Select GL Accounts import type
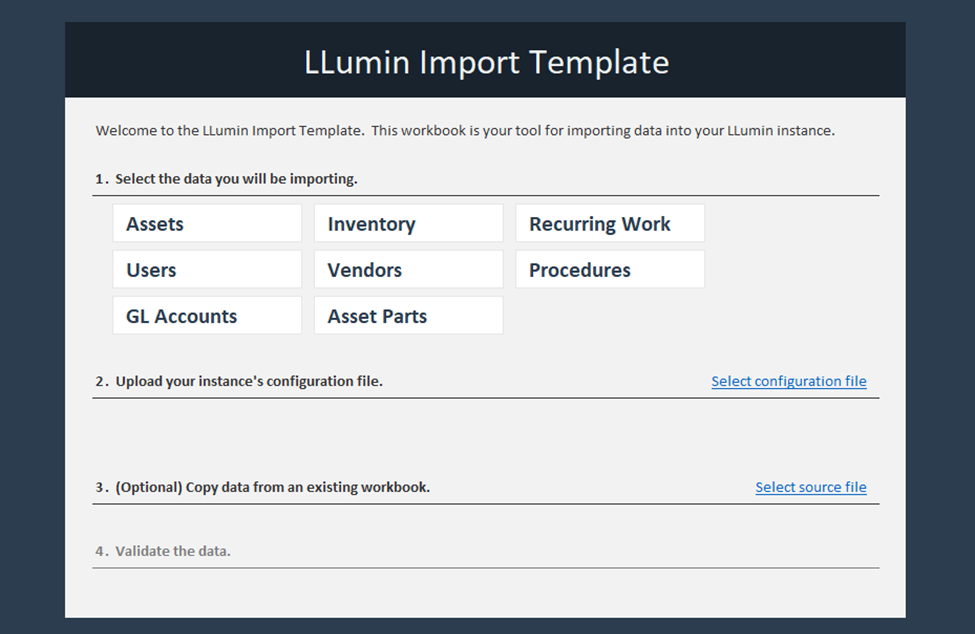The image size is (975, 634). pos(207,316)
